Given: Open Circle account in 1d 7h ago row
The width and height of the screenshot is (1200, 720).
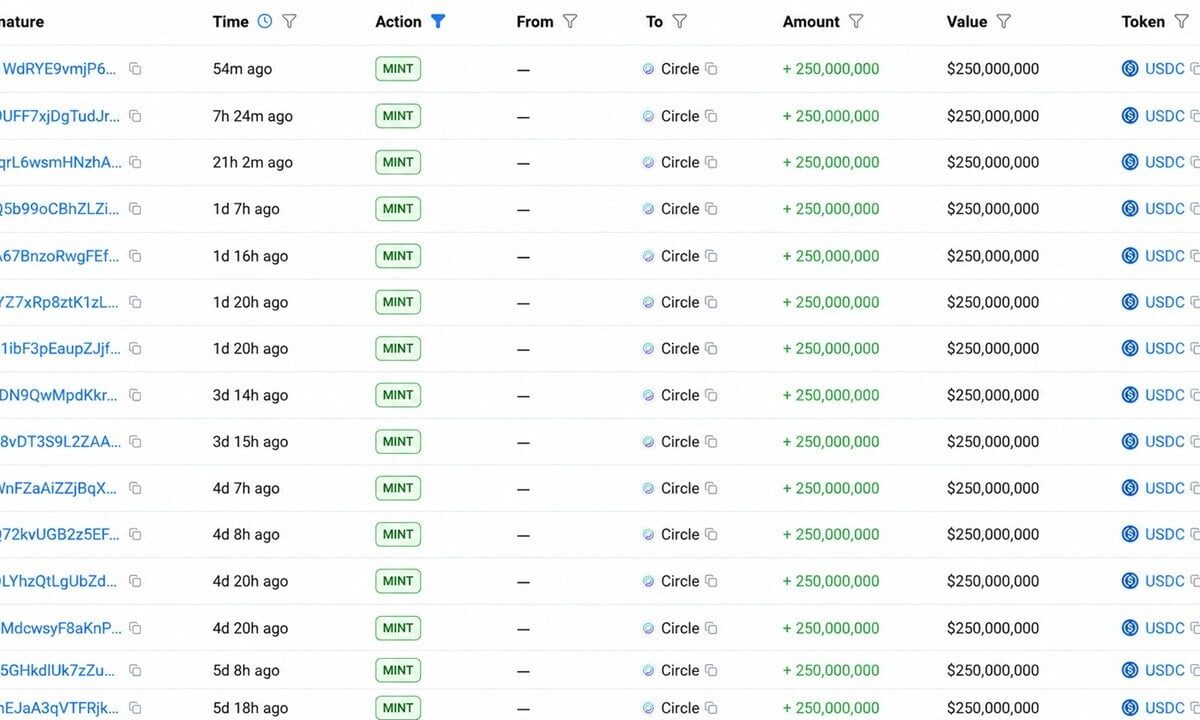Looking at the screenshot, I should pos(680,209).
